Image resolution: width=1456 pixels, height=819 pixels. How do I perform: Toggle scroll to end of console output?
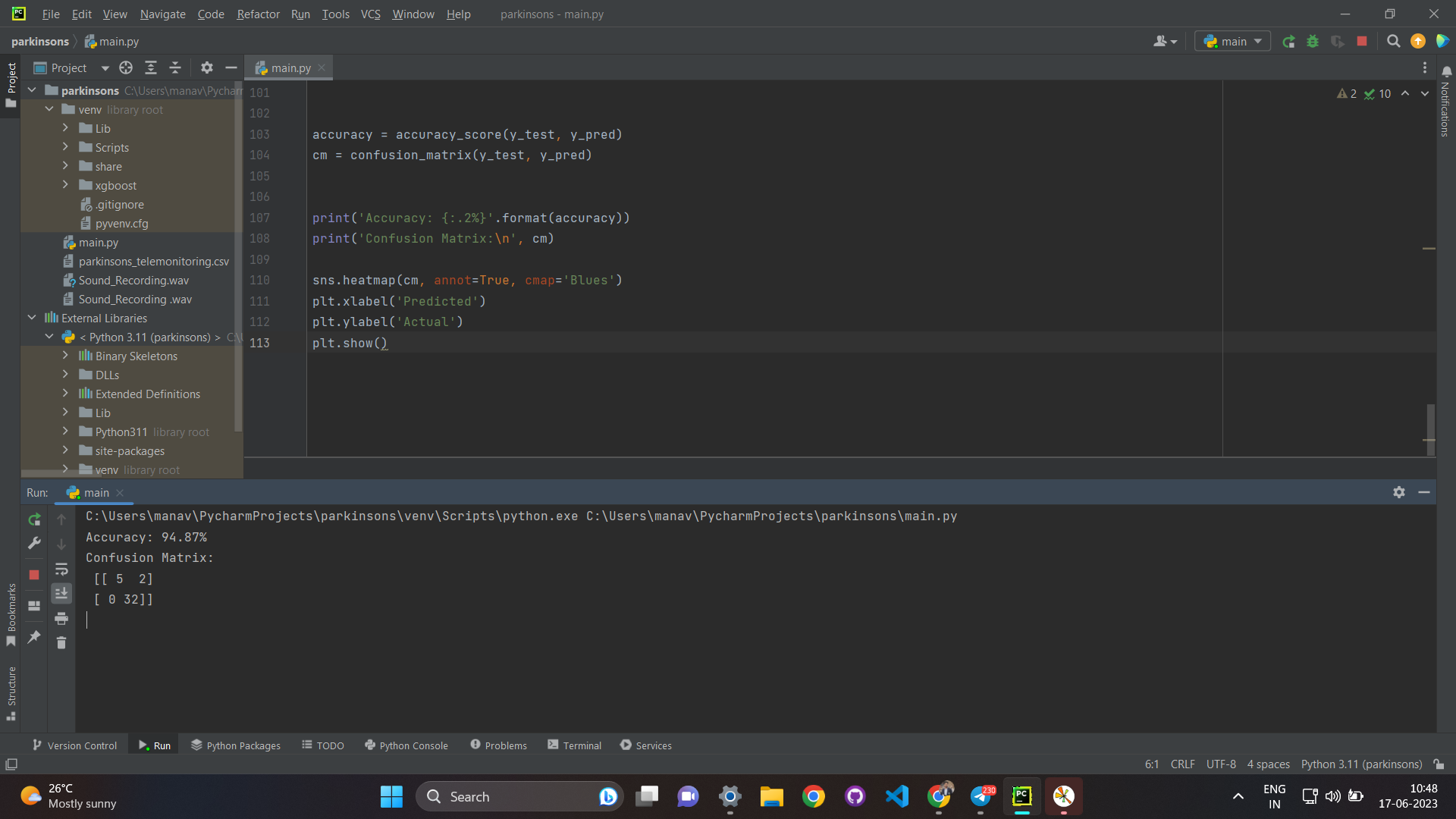(61, 593)
